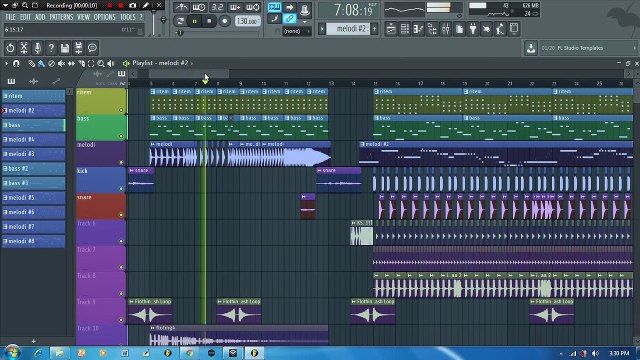This screenshot has width=640, height=360.
Task: Open the melodi #2 pattern selector
Action: click(348, 29)
